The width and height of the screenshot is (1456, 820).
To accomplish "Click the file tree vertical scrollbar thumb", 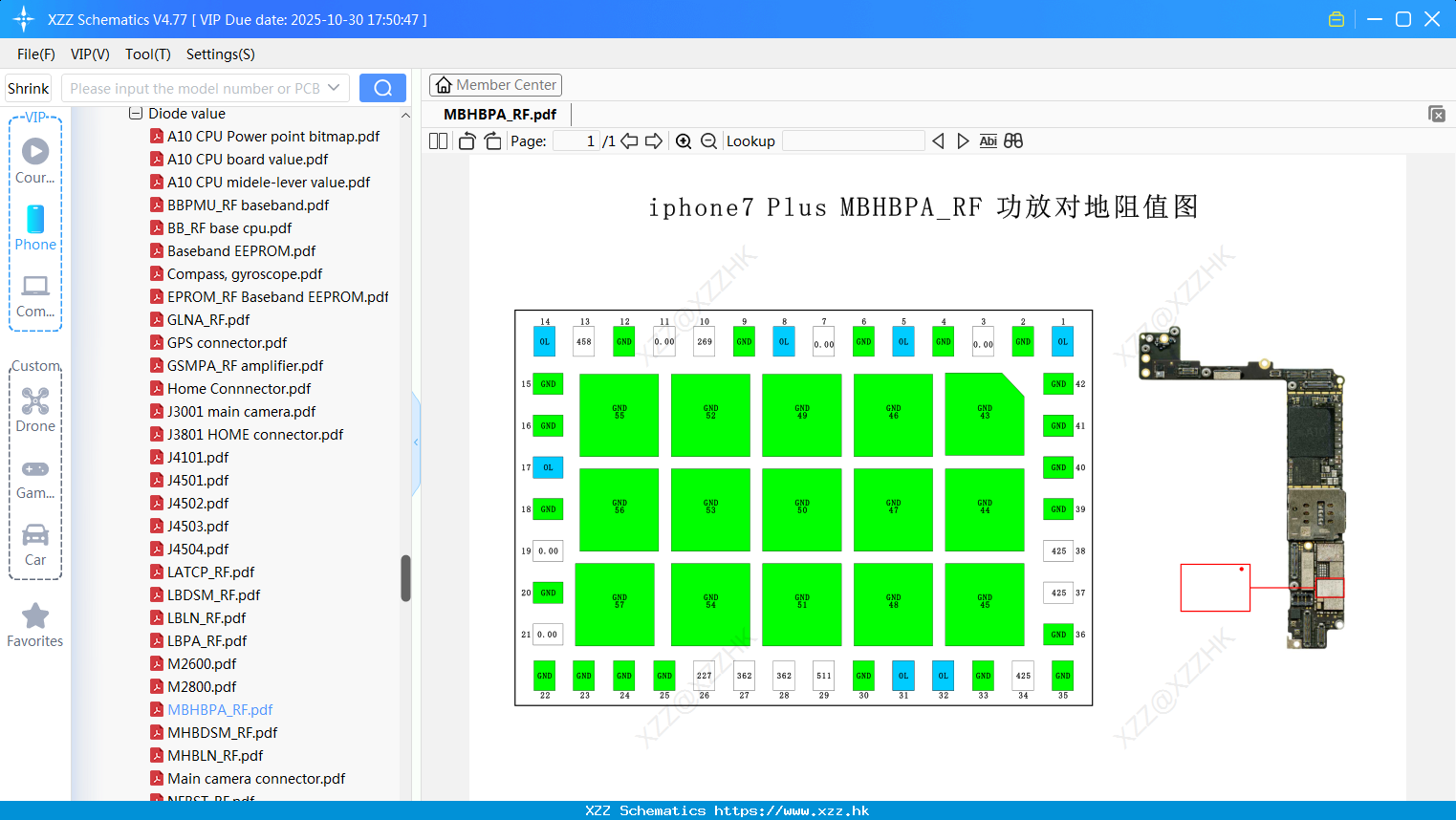I will click(405, 578).
